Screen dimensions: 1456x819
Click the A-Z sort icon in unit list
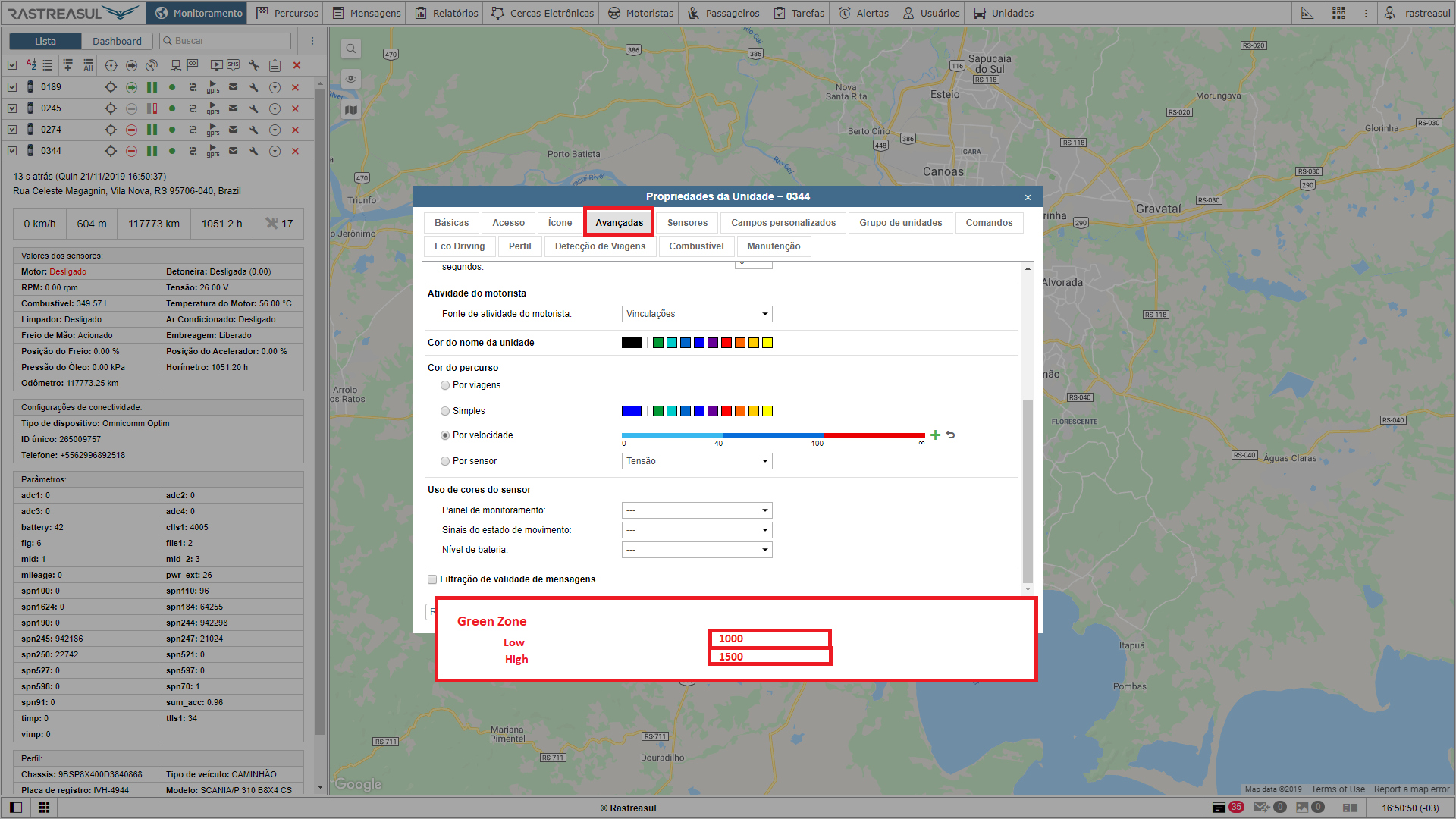(x=31, y=65)
